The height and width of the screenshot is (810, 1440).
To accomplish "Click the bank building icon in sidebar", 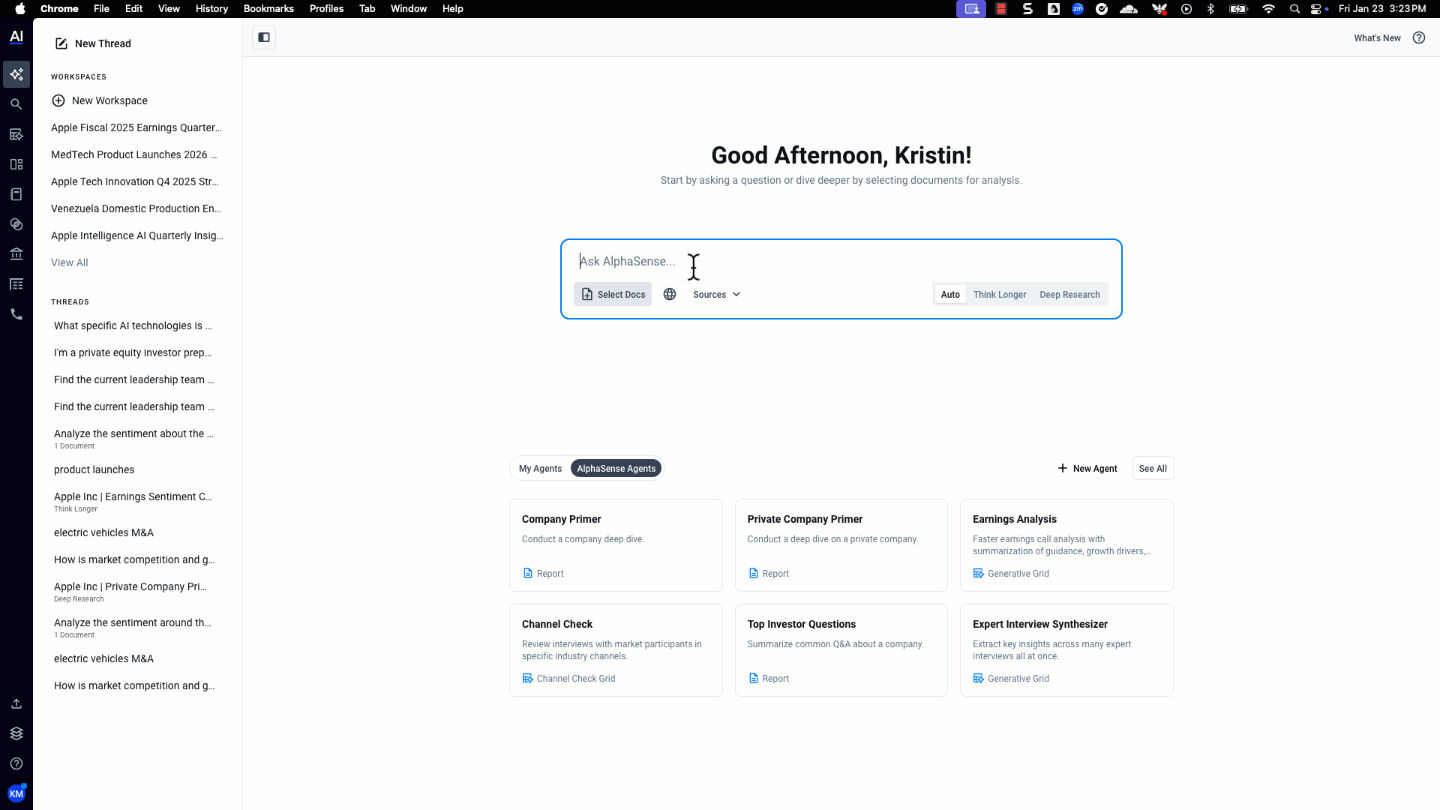I will pyautogui.click(x=16, y=254).
